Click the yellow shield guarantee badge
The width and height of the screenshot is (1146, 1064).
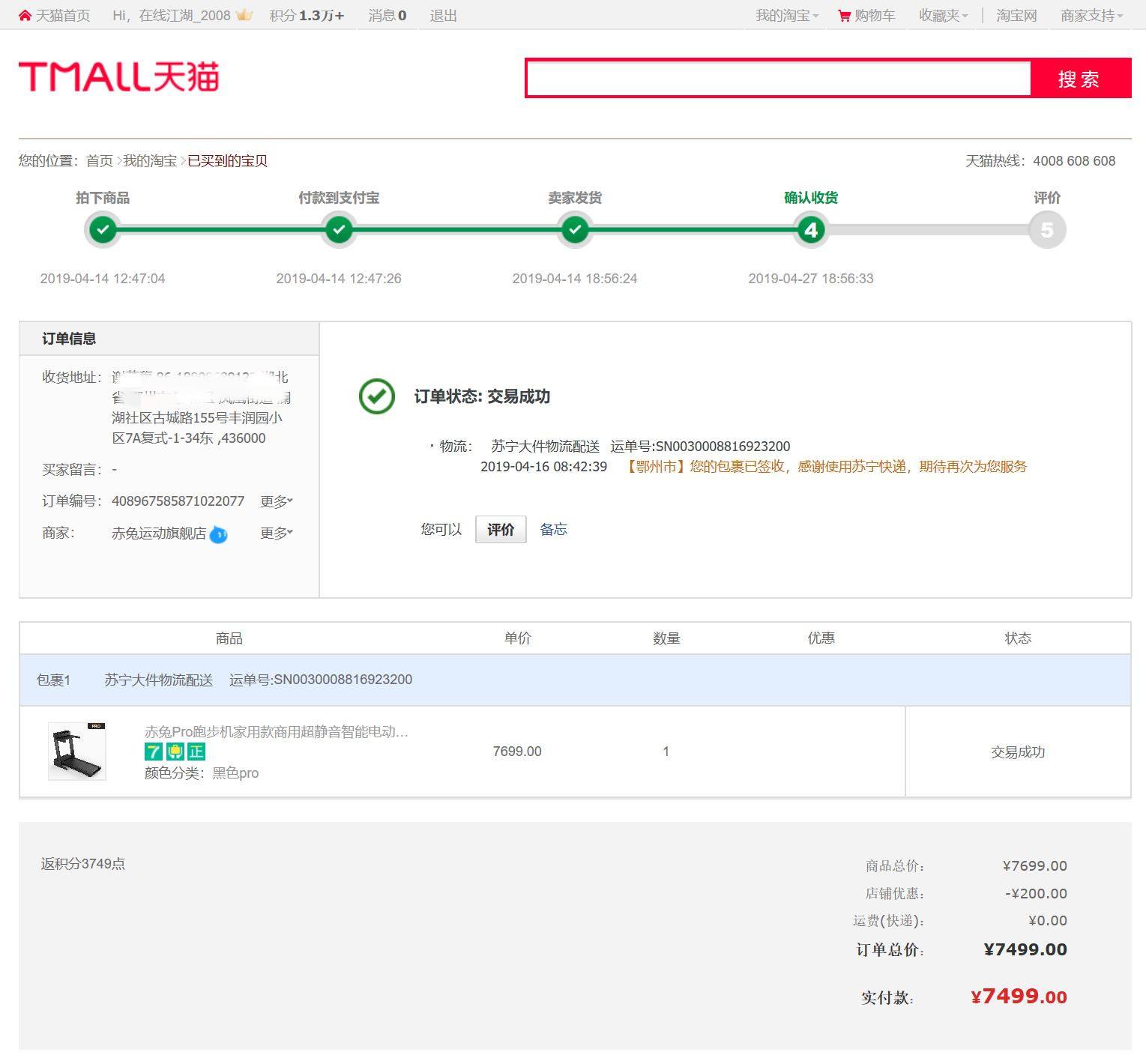pyautogui.click(x=175, y=752)
